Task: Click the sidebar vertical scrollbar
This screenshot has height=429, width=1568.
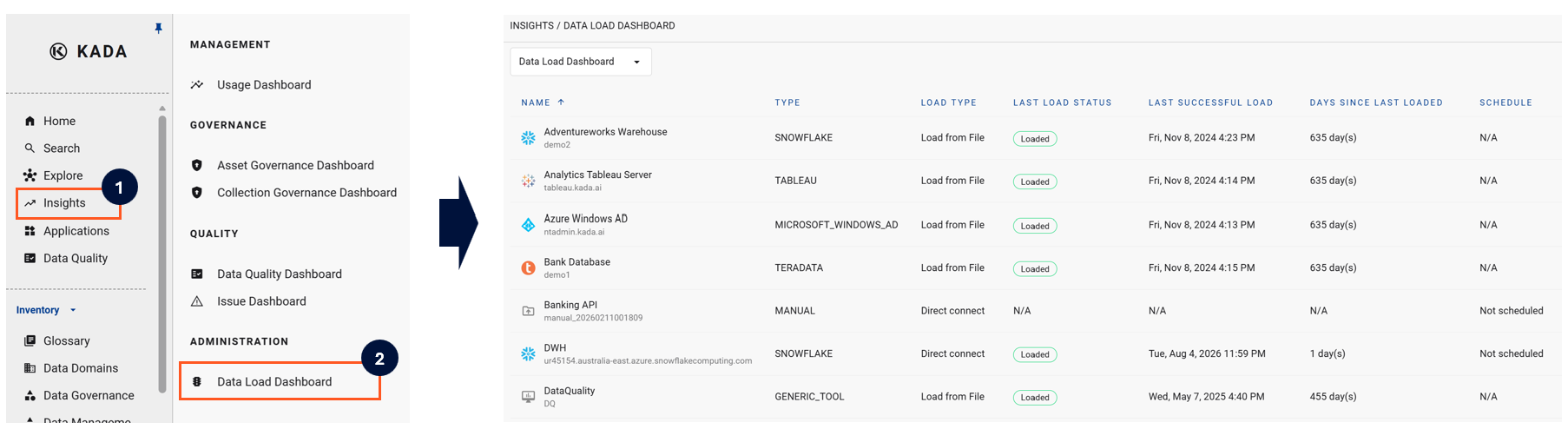Action: click(162, 254)
